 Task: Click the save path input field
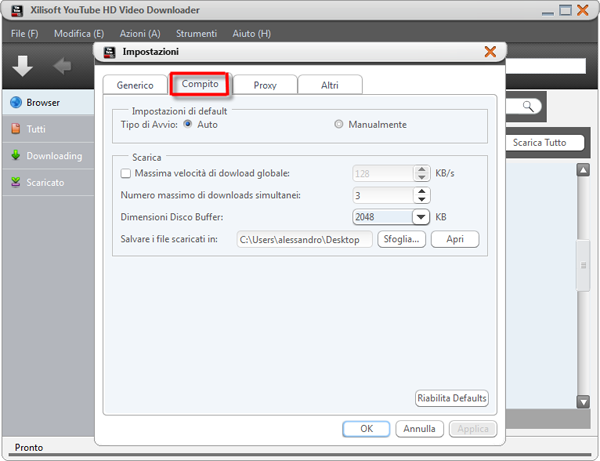(304, 239)
